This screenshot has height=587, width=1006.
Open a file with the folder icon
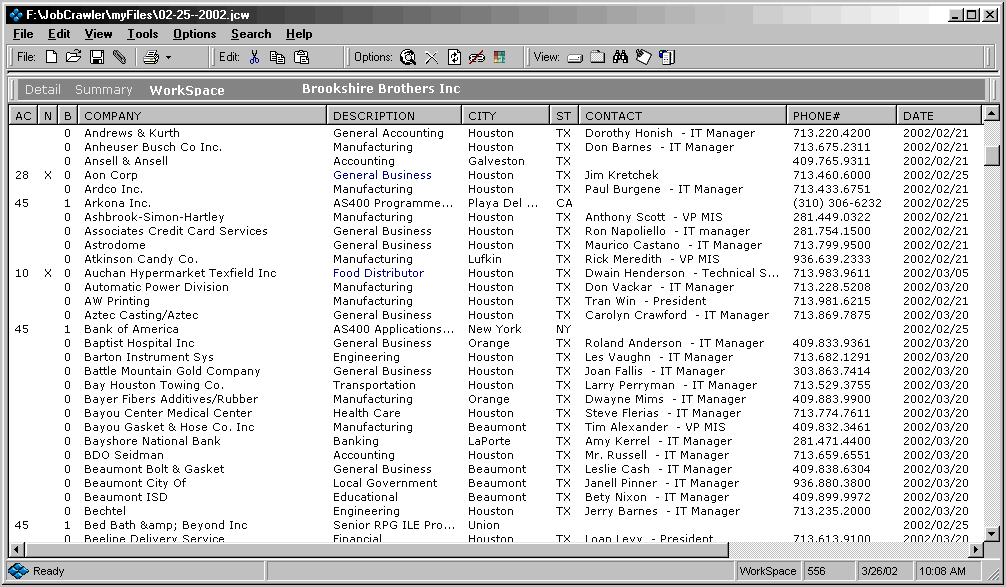(x=74, y=57)
